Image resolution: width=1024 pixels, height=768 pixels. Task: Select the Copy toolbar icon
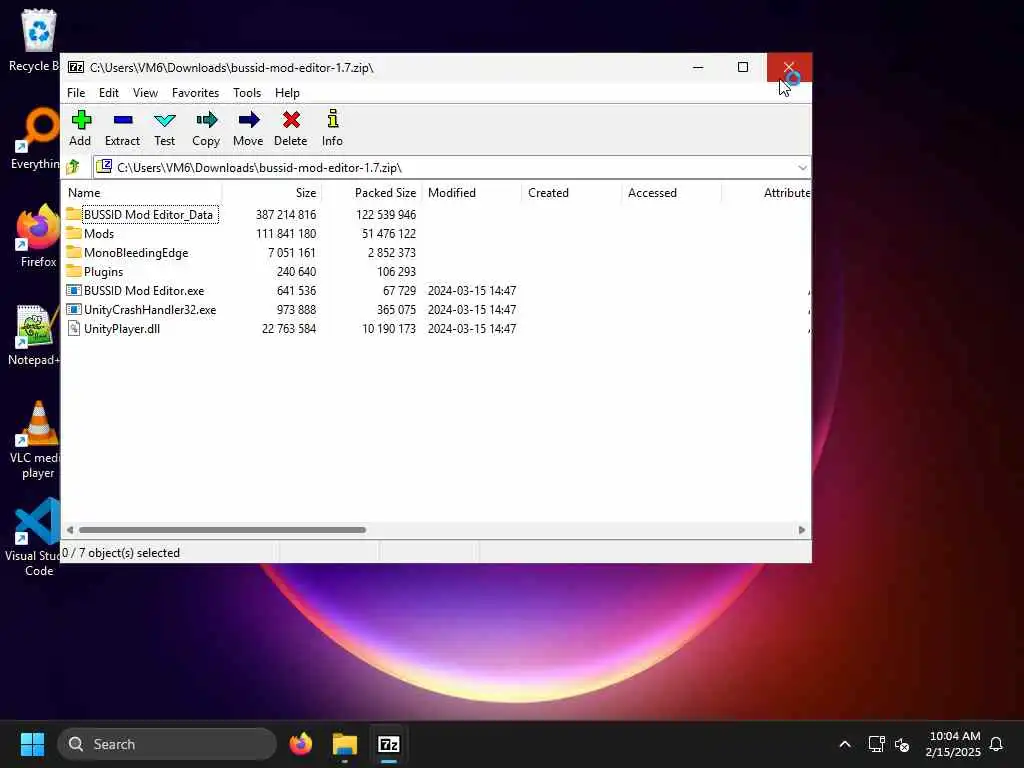click(x=206, y=120)
